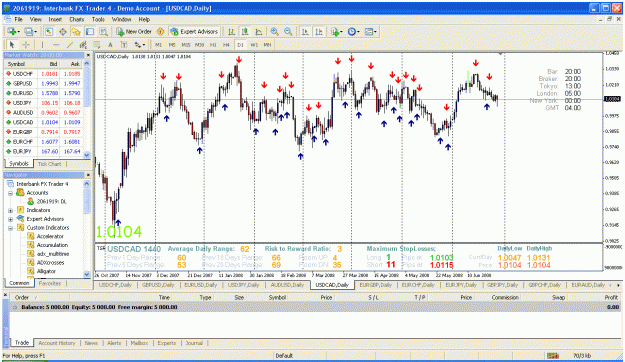Image resolution: width=625 pixels, height=362 pixels.
Task: Click the Zoom Out magnifier icon
Action: (288, 31)
